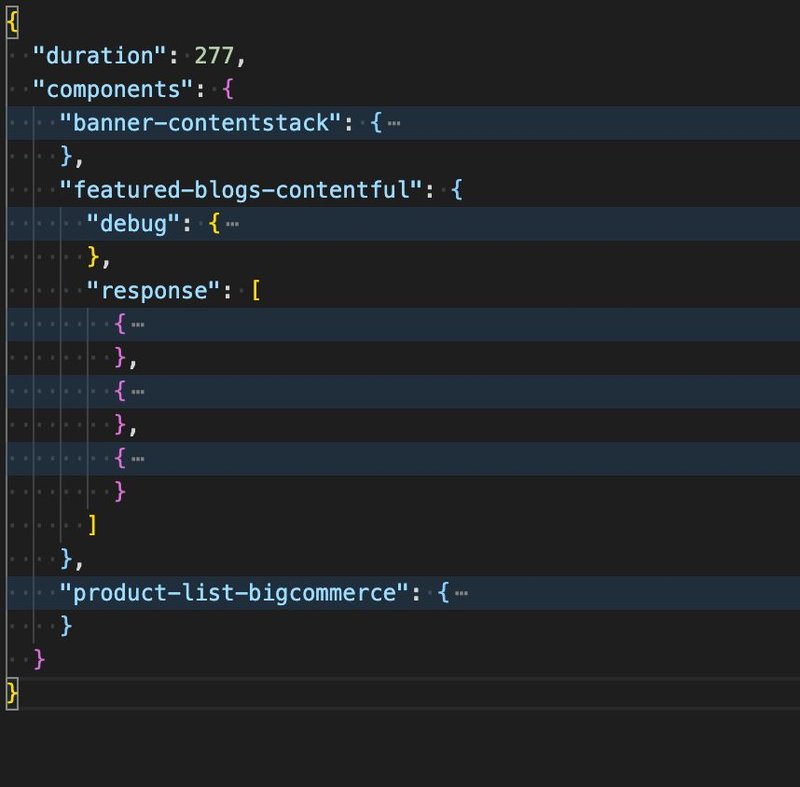Screen dimensions: 800x787
Task: Unfold the collapsed "debug" object ellipsis
Action: tap(232, 223)
